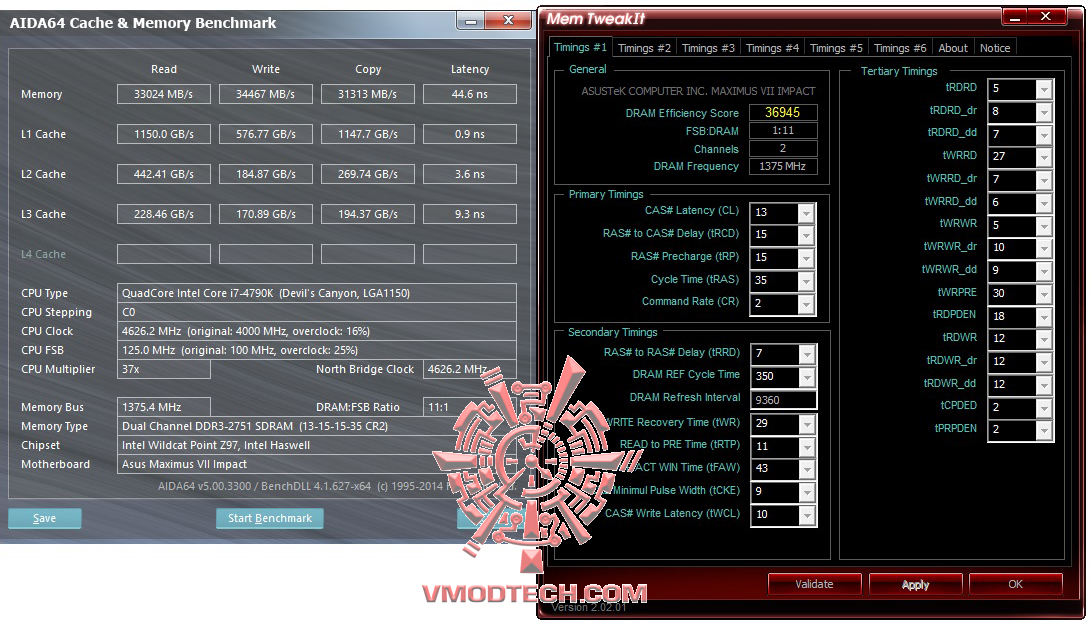
Task: Select the Timings #1 tab
Action: tap(580, 47)
